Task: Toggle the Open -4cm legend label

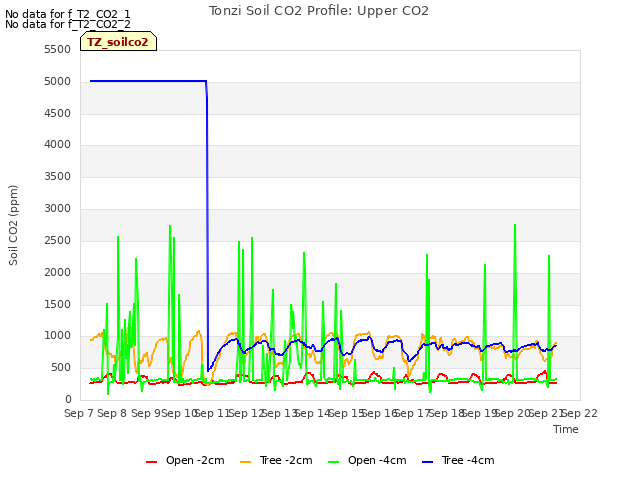Action: pos(377,460)
